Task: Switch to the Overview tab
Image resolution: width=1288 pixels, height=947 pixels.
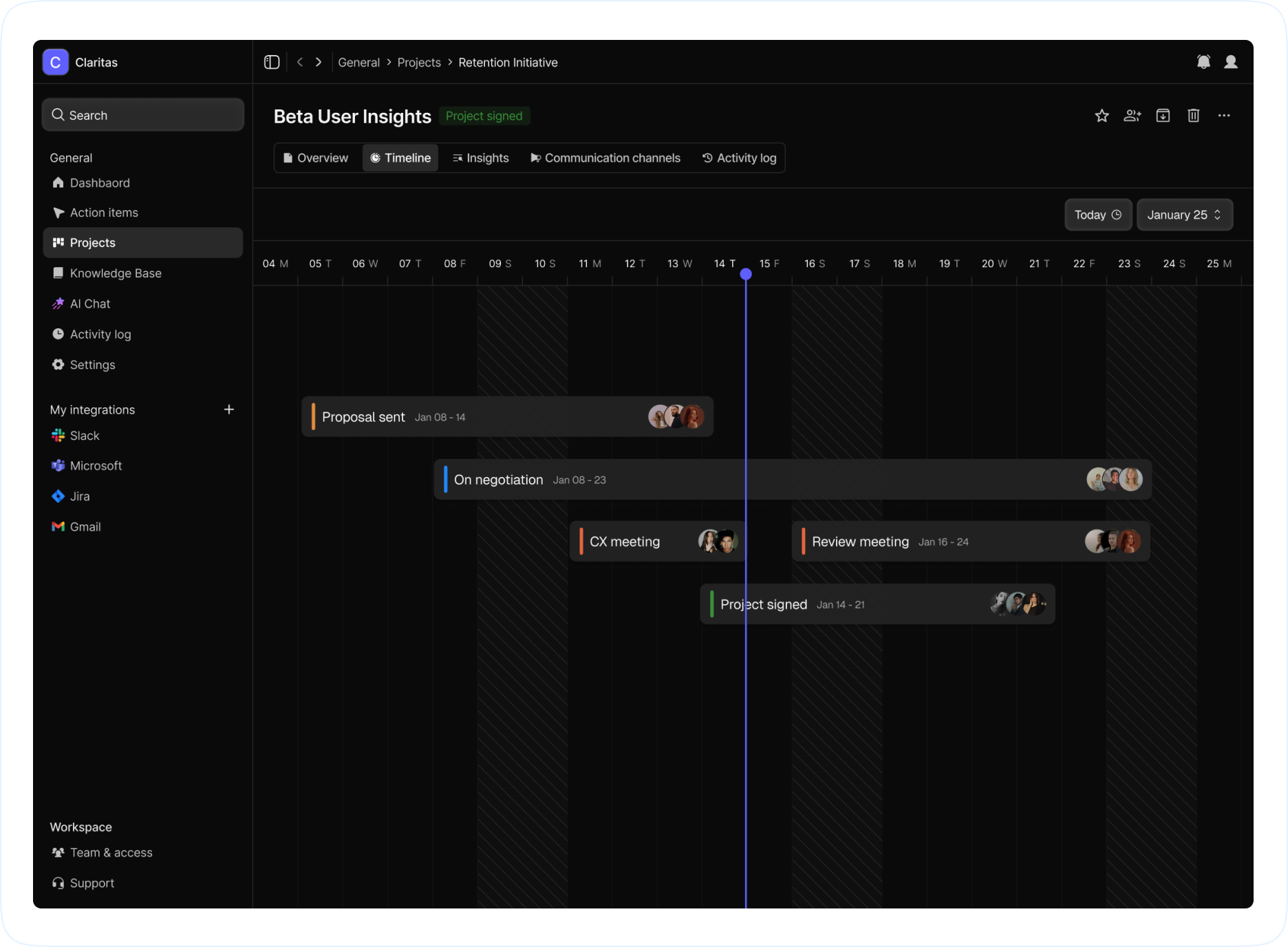Action: coord(316,158)
